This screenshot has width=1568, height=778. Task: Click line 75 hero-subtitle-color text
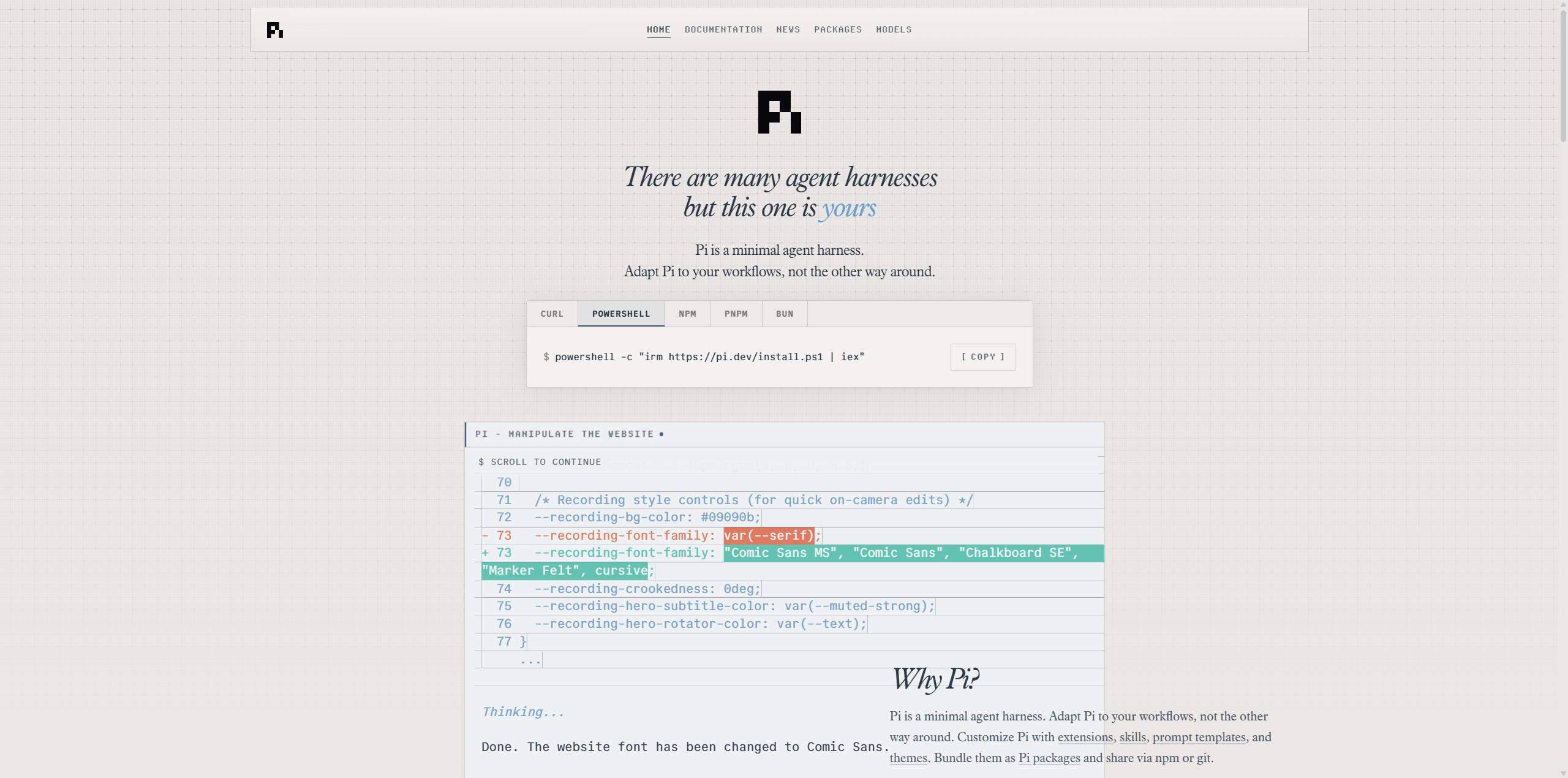click(x=735, y=606)
